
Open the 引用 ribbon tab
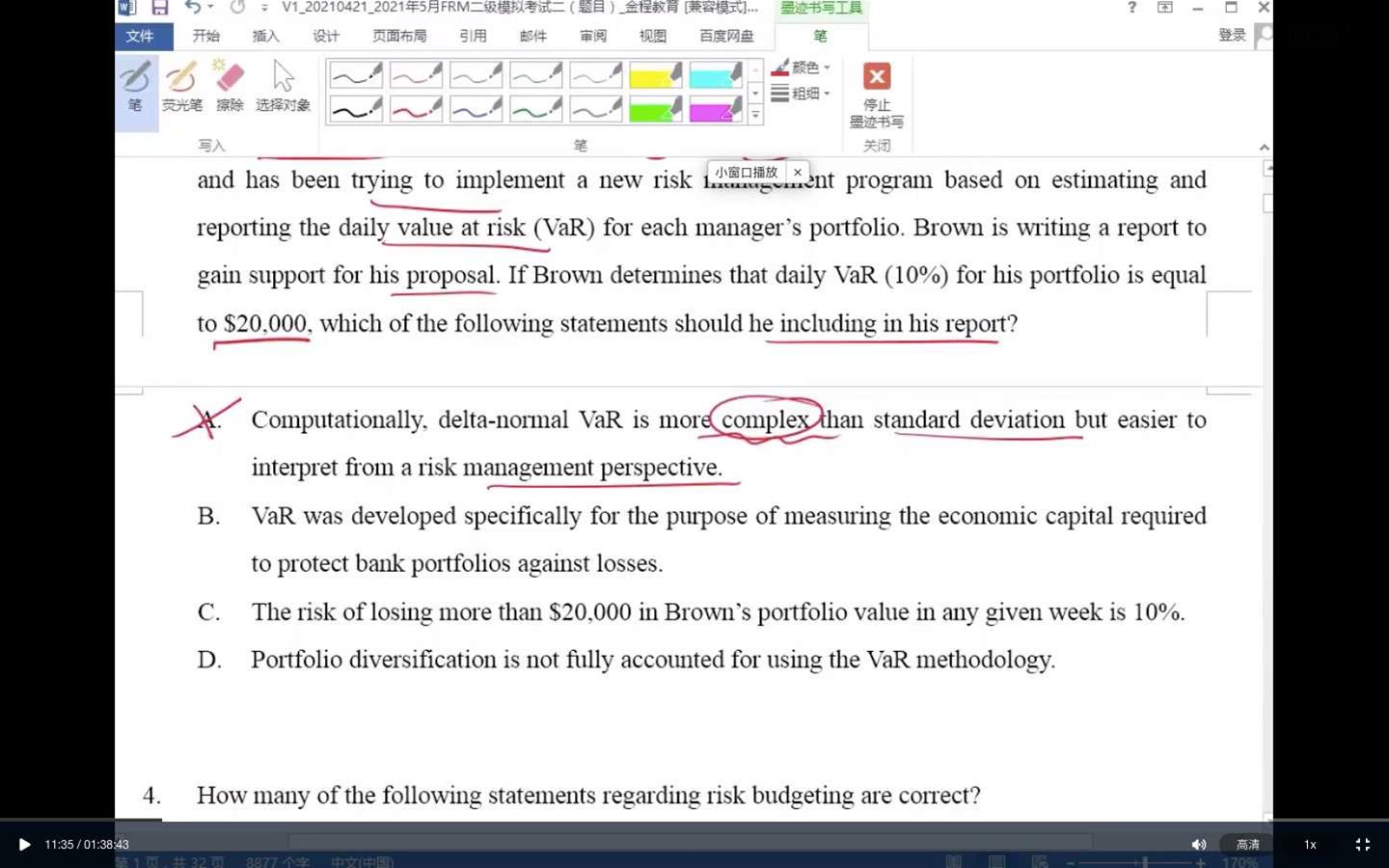473,36
